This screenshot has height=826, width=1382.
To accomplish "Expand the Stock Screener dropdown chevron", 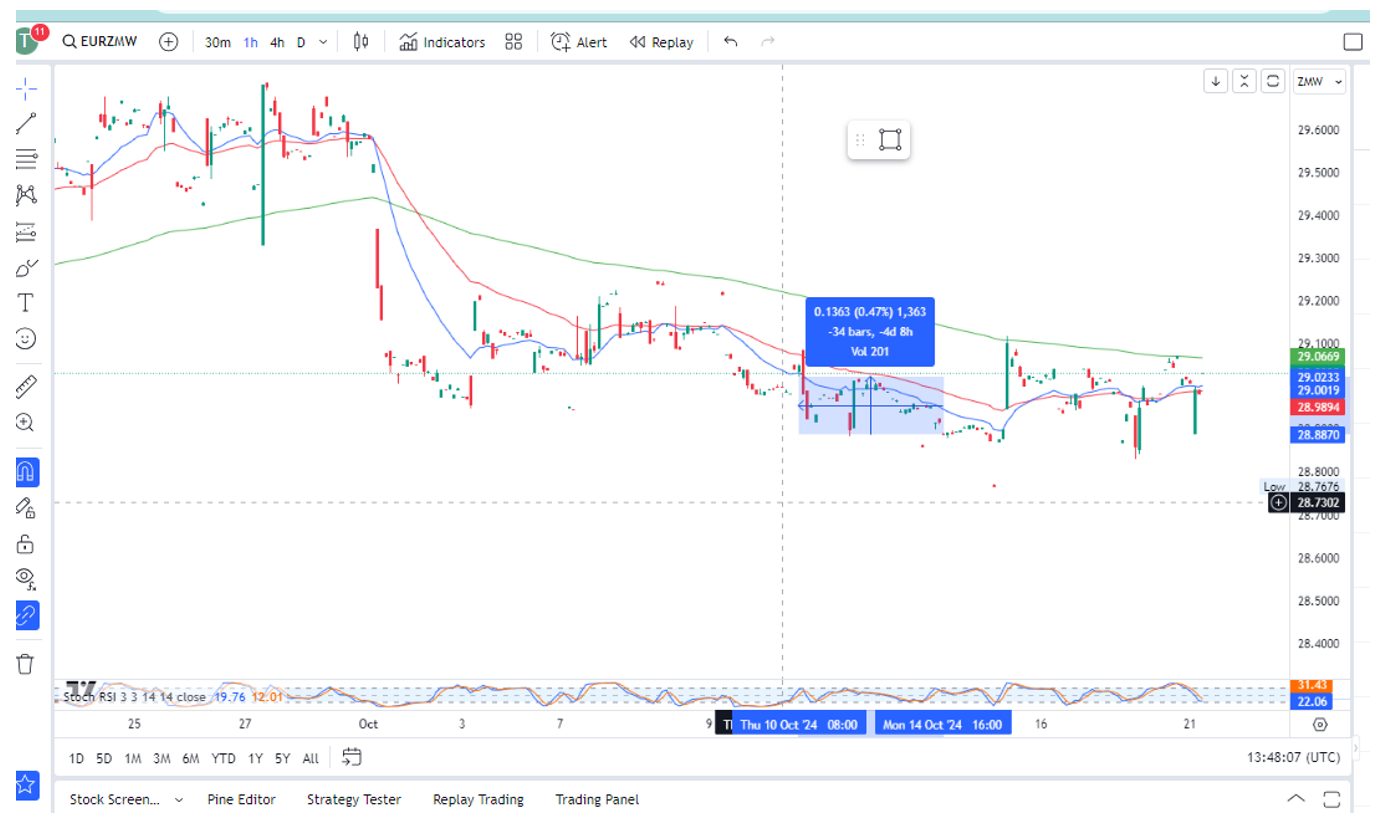I will point(179,800).
